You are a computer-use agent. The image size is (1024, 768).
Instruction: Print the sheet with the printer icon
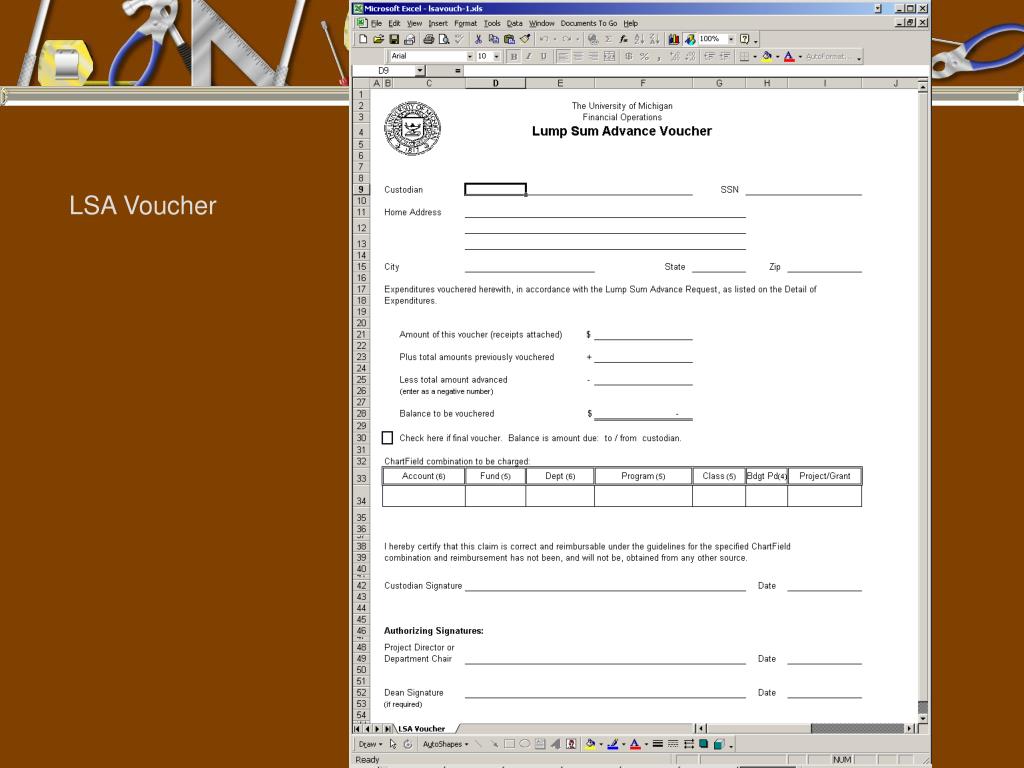[428, 39]
